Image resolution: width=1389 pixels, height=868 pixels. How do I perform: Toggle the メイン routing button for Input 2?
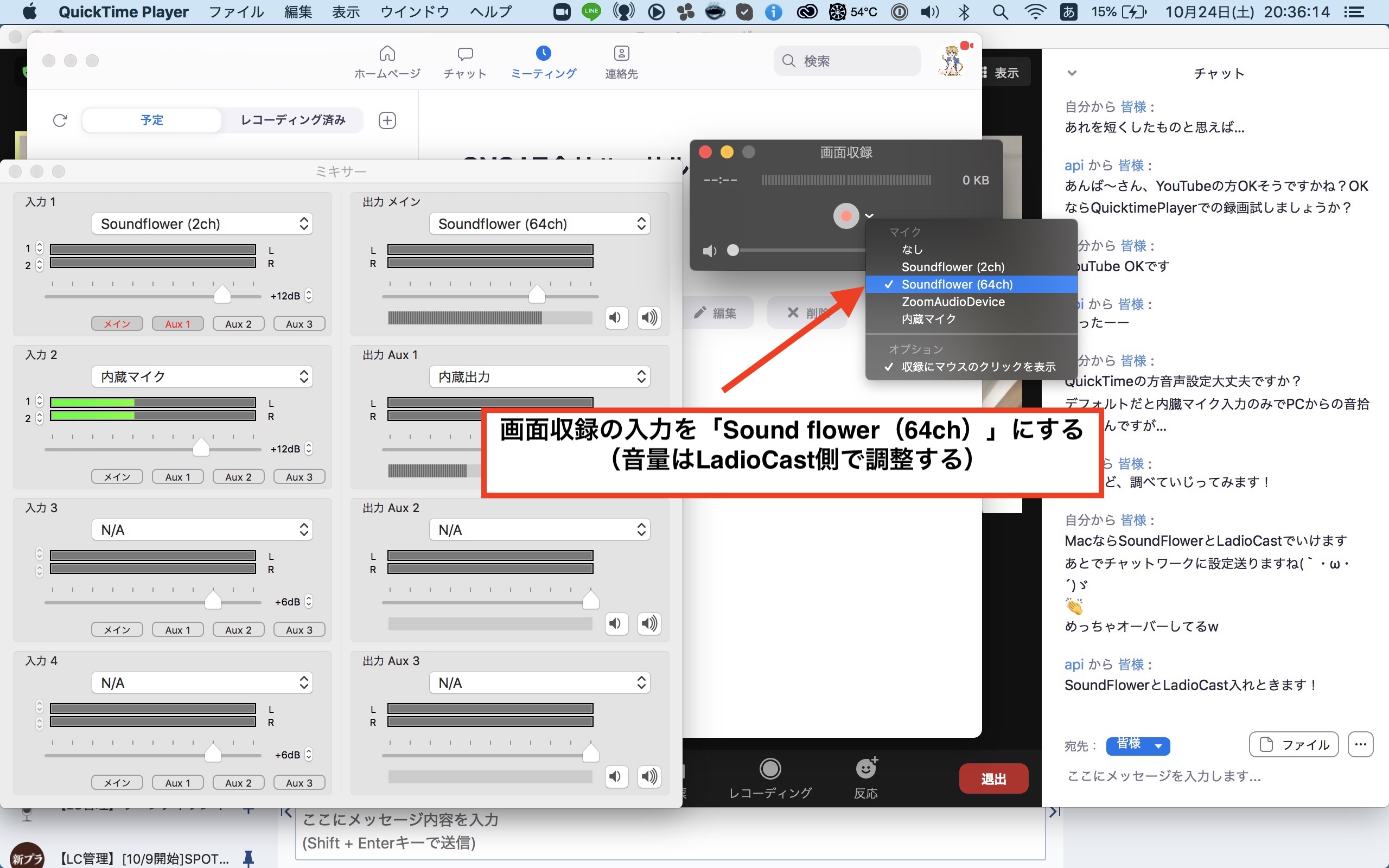tap(117, 476)
